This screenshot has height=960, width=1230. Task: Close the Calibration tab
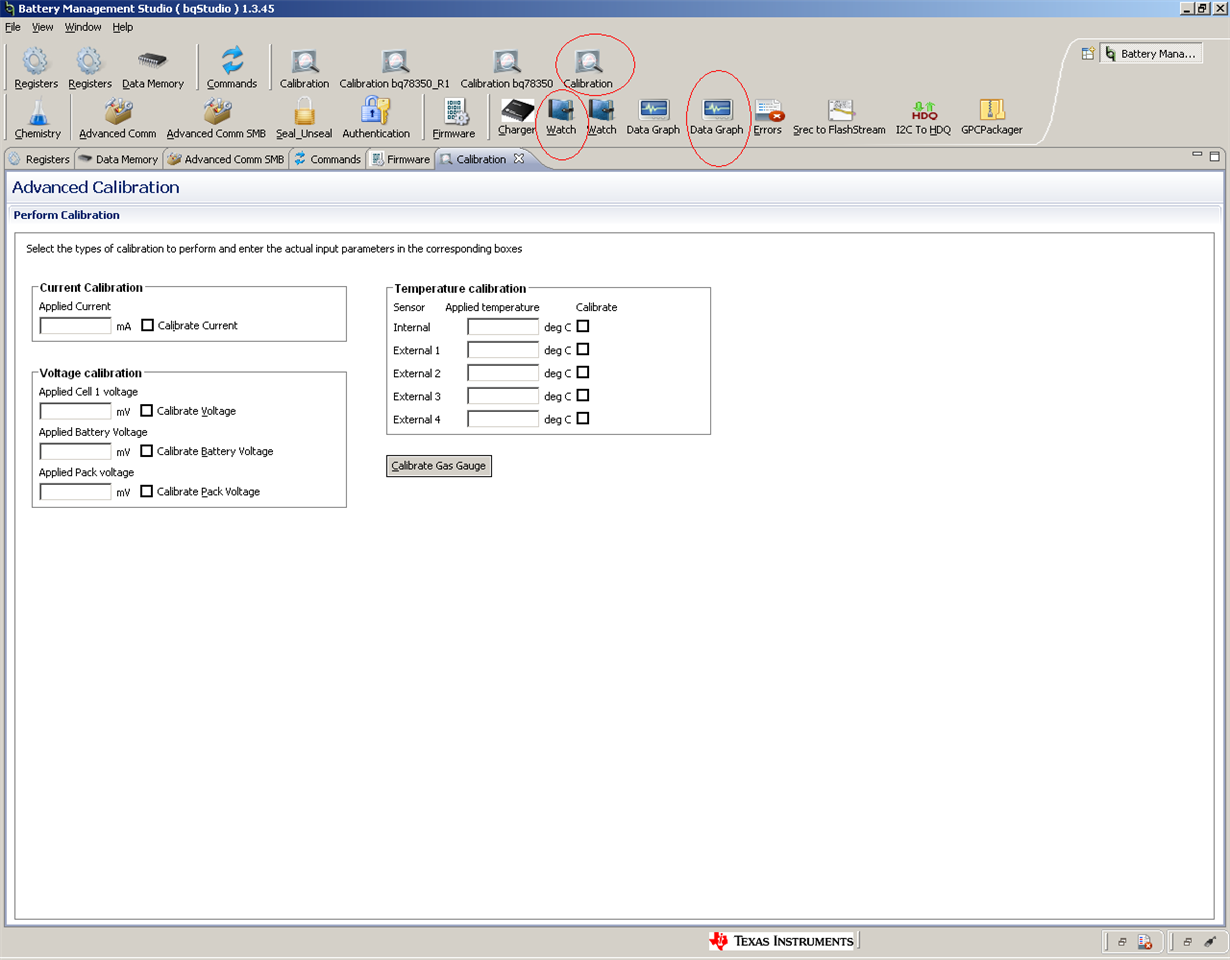click(519, 159)
